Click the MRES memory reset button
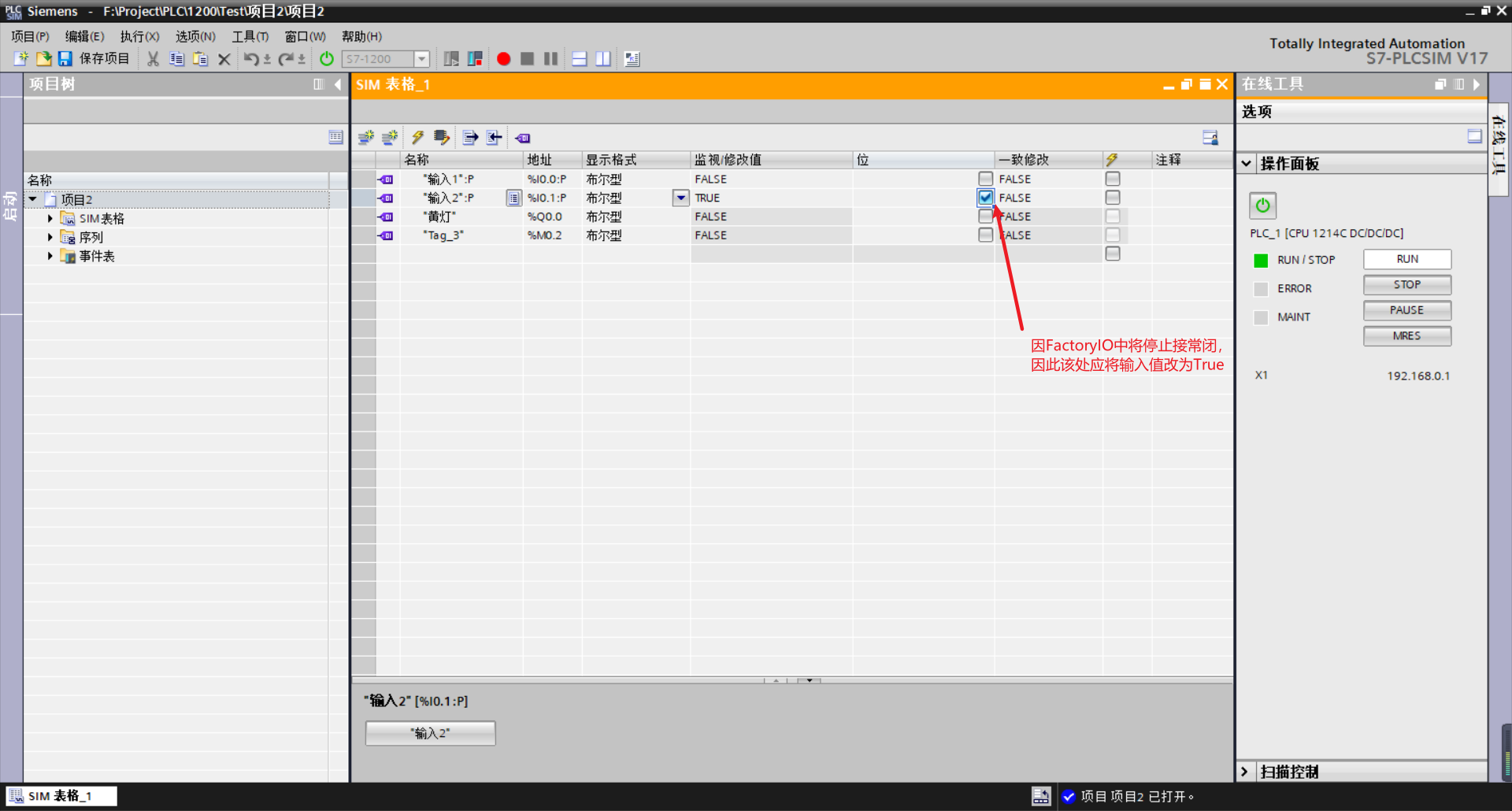This screenshot has width=1512, height=811. [1406, 335]
